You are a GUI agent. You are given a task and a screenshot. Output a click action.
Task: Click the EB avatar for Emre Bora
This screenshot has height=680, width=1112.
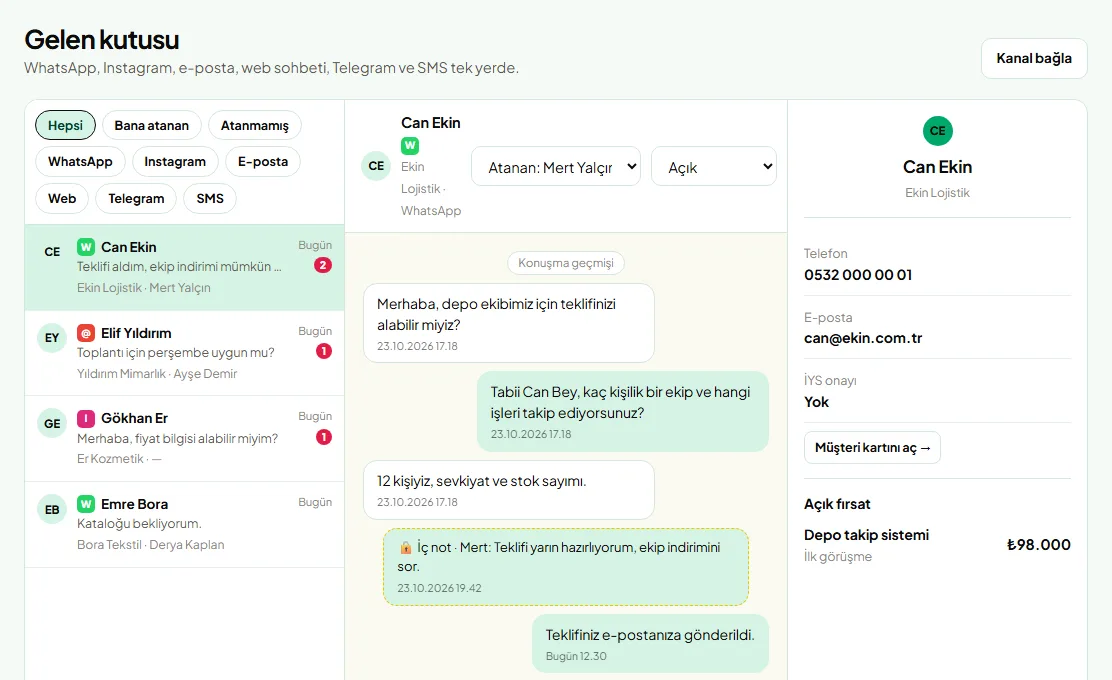point(52,509)
